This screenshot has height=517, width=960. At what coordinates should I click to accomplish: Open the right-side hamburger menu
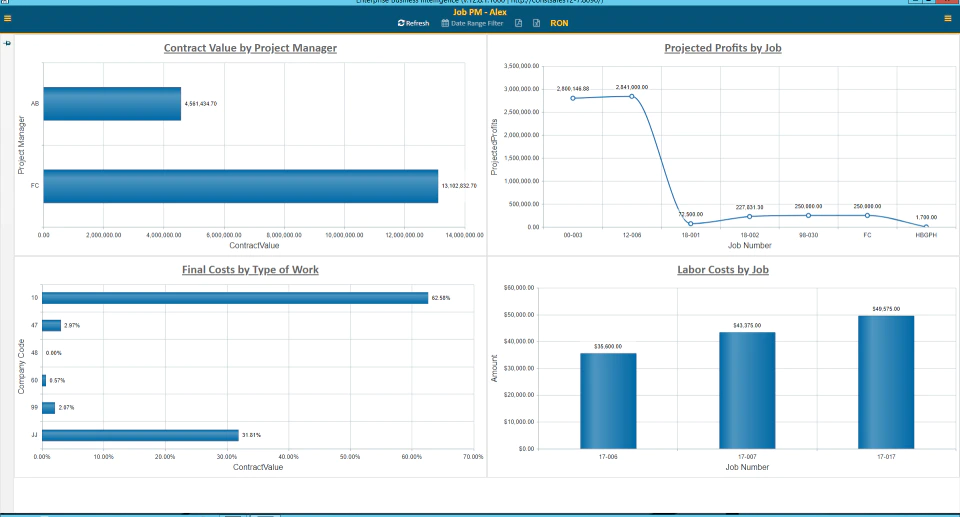point(948,18)
